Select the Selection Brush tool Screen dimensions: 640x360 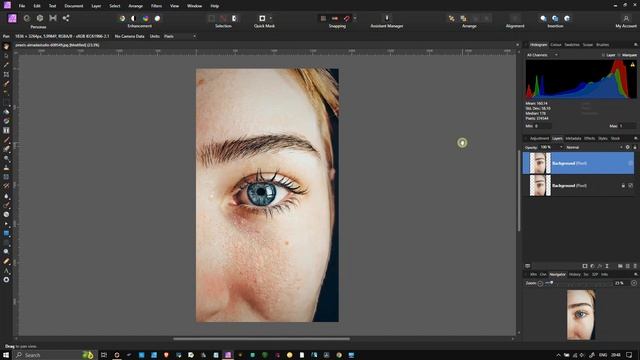pos(6,84)
